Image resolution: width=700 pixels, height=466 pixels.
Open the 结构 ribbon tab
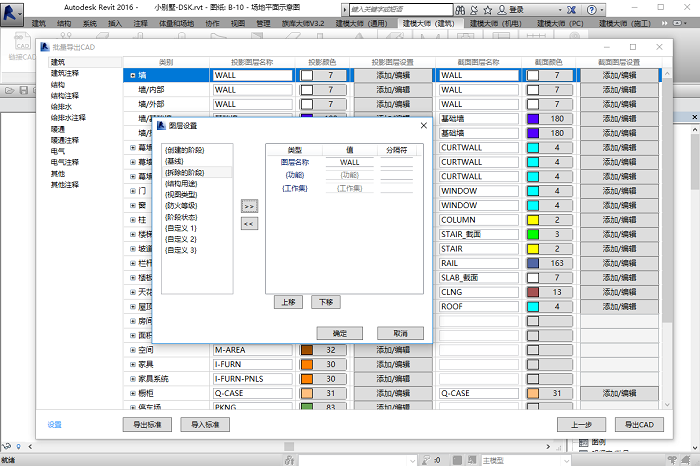64,23
